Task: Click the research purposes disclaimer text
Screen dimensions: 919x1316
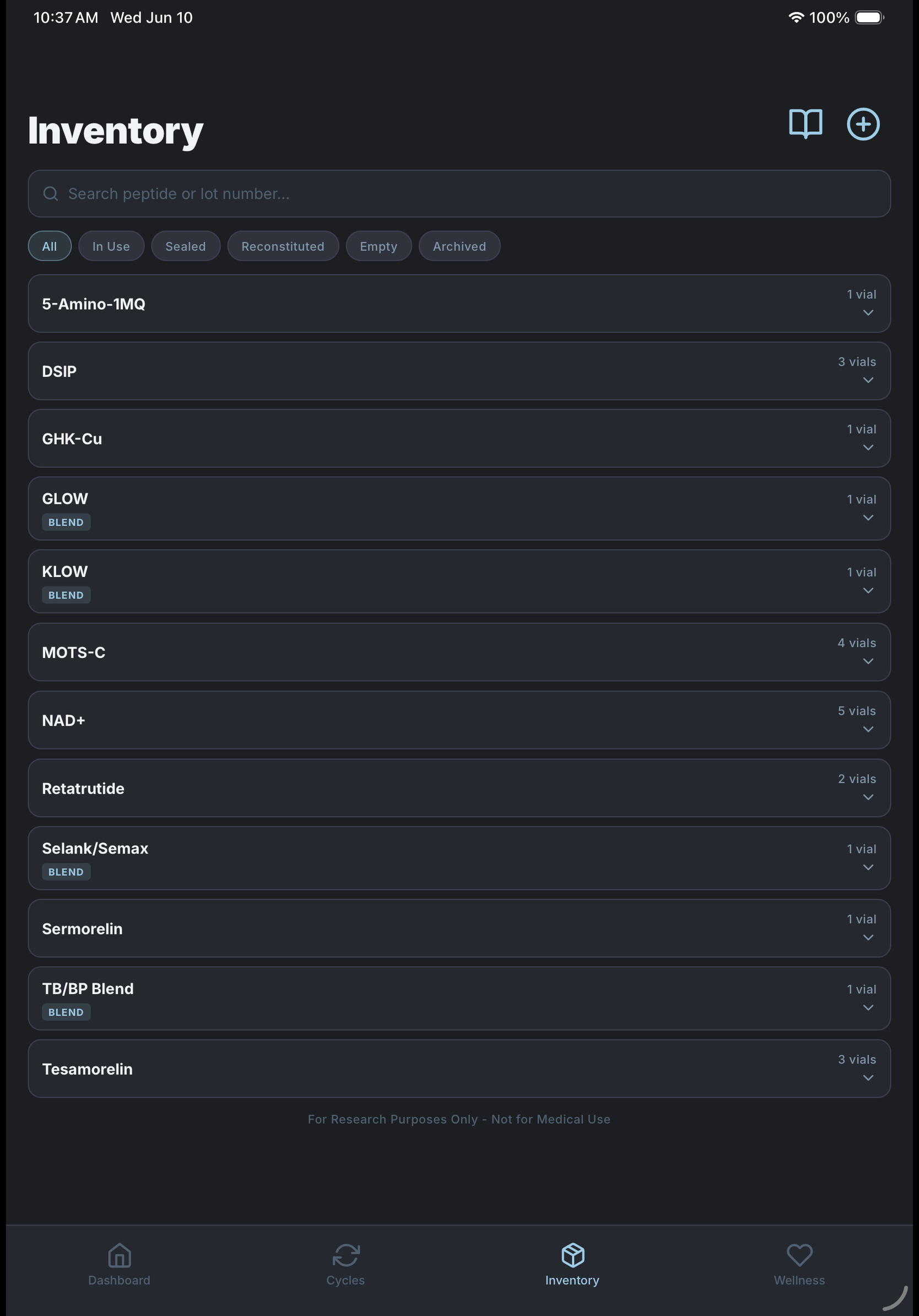Action: click(459, 1119)
